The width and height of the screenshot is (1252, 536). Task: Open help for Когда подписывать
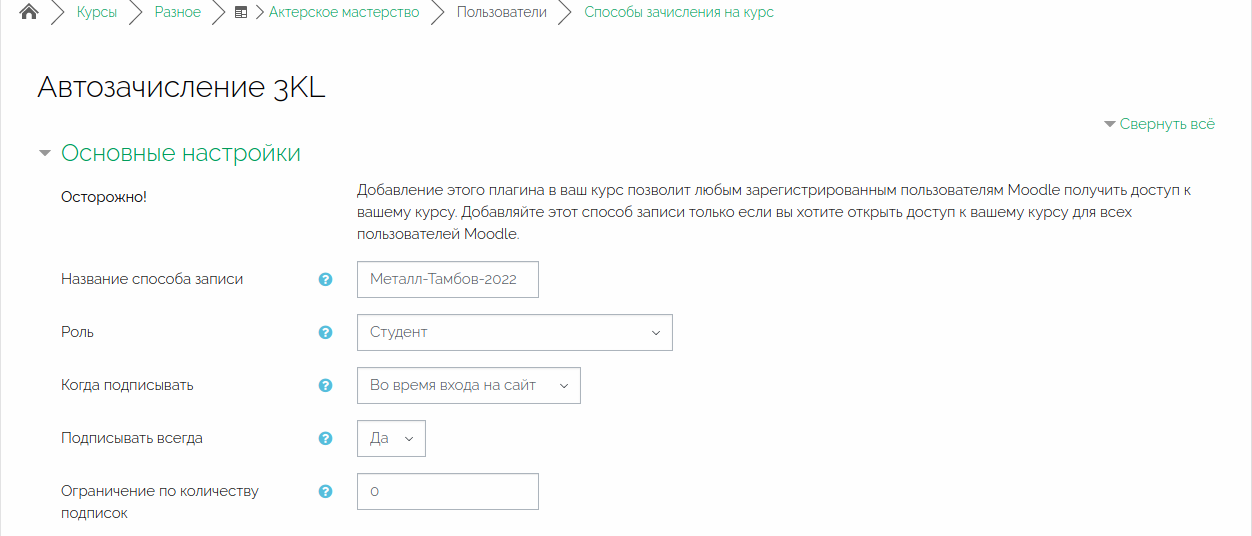(x=325, y=385)
